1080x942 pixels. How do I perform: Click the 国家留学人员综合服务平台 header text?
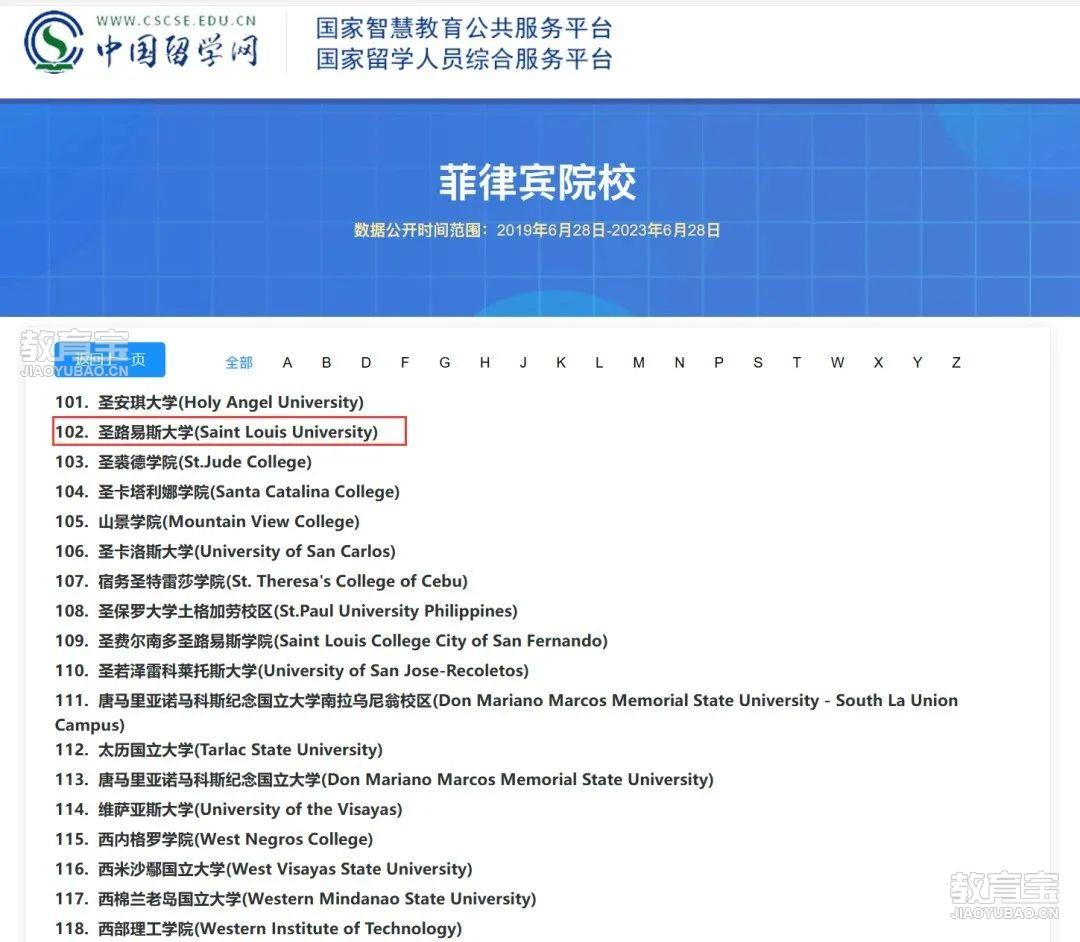[x=464, y=59]
